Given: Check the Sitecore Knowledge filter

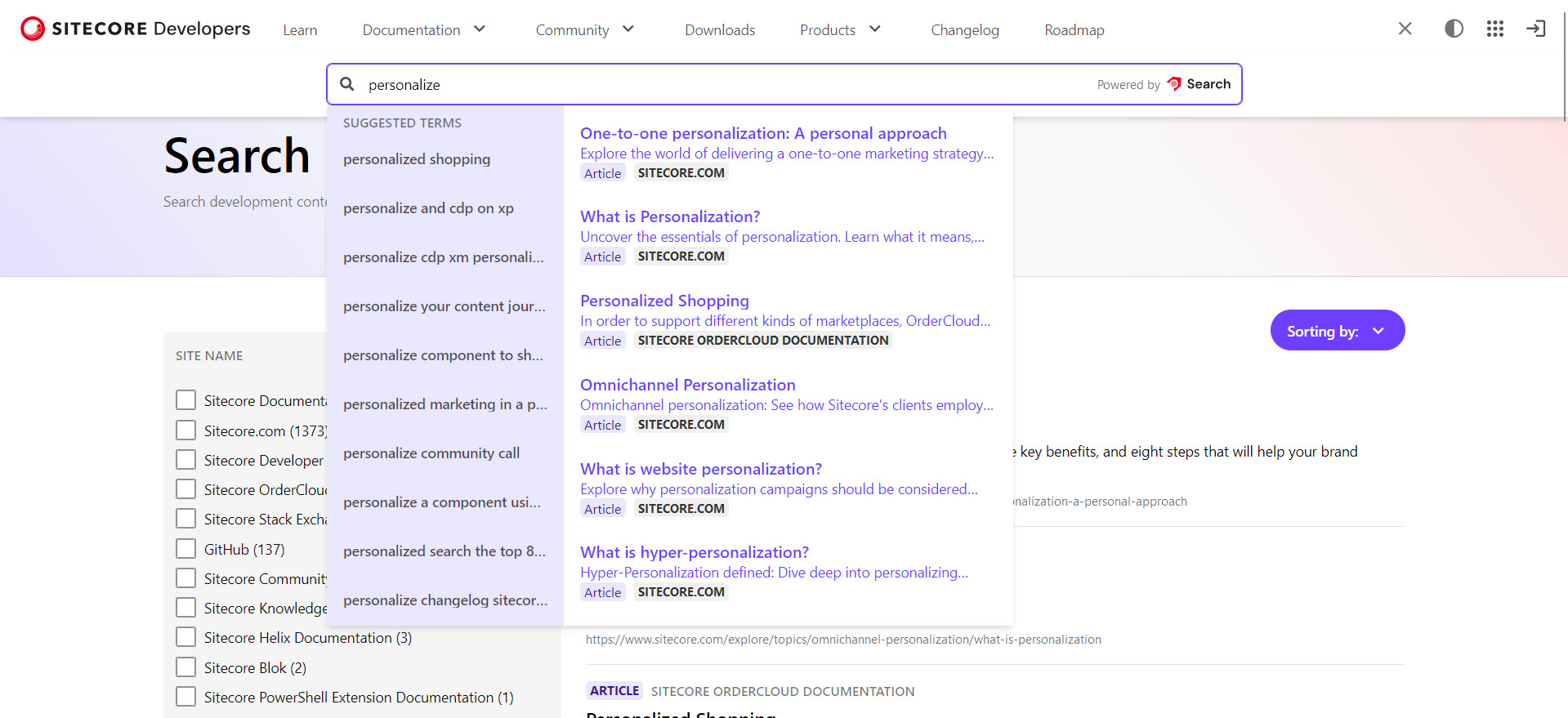Looking at the screenshot, I should click(x=186, y=608).
